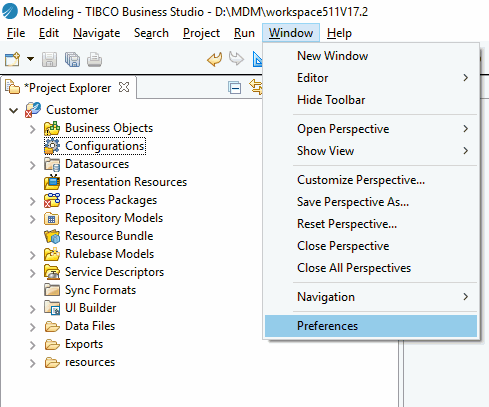
Task: Choose Customize Perspective... entry
Action: (x=371, y=180)
